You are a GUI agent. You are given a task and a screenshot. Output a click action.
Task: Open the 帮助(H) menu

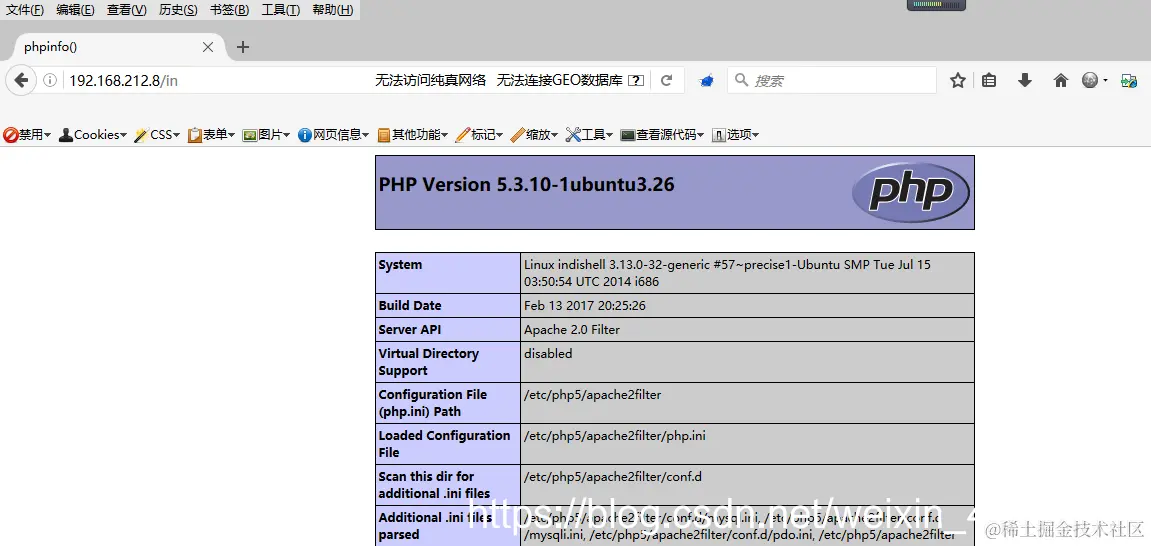click(x=333, y=10)
